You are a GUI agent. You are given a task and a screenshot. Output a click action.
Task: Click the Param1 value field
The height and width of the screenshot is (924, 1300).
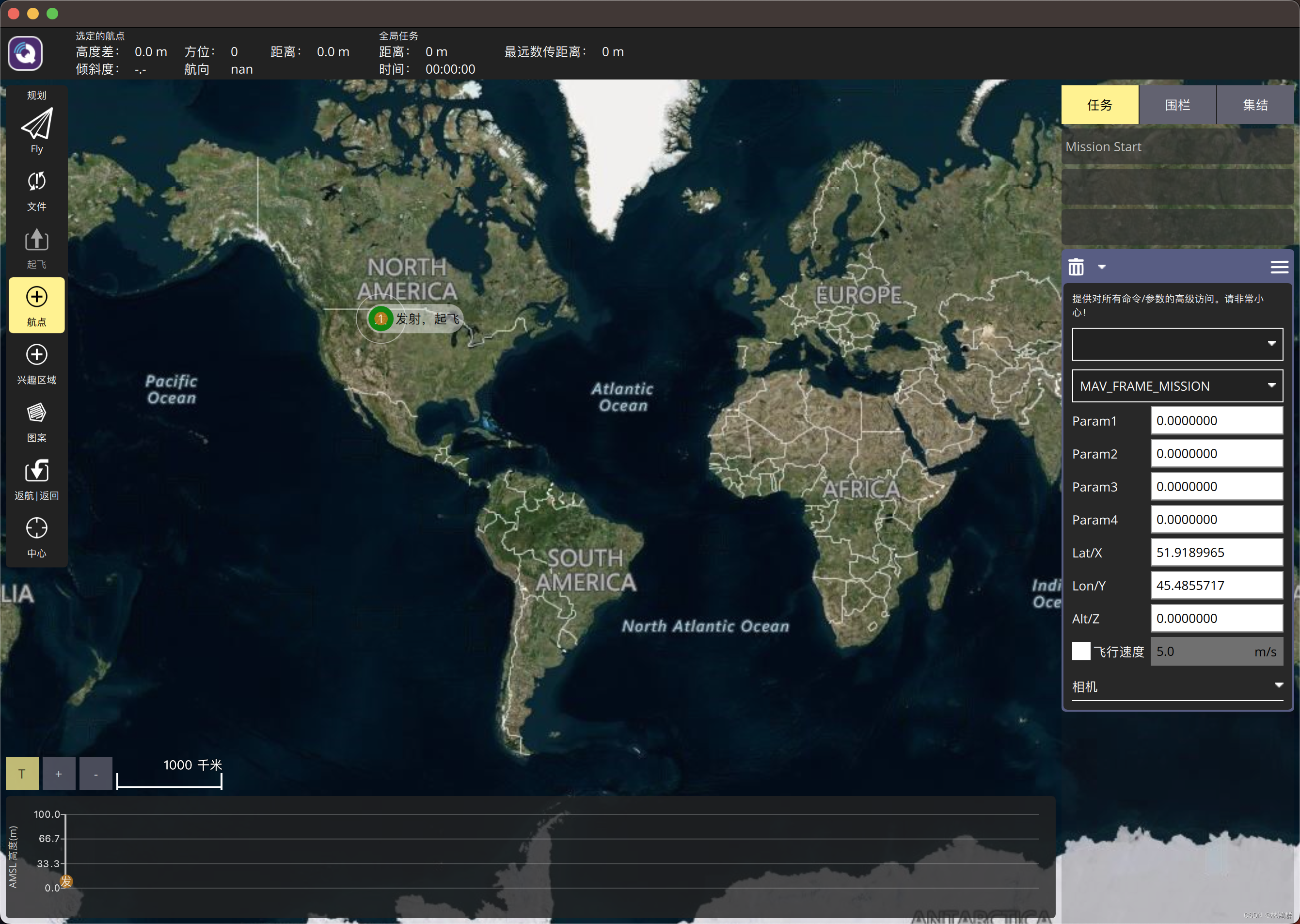click(1216, 420)
